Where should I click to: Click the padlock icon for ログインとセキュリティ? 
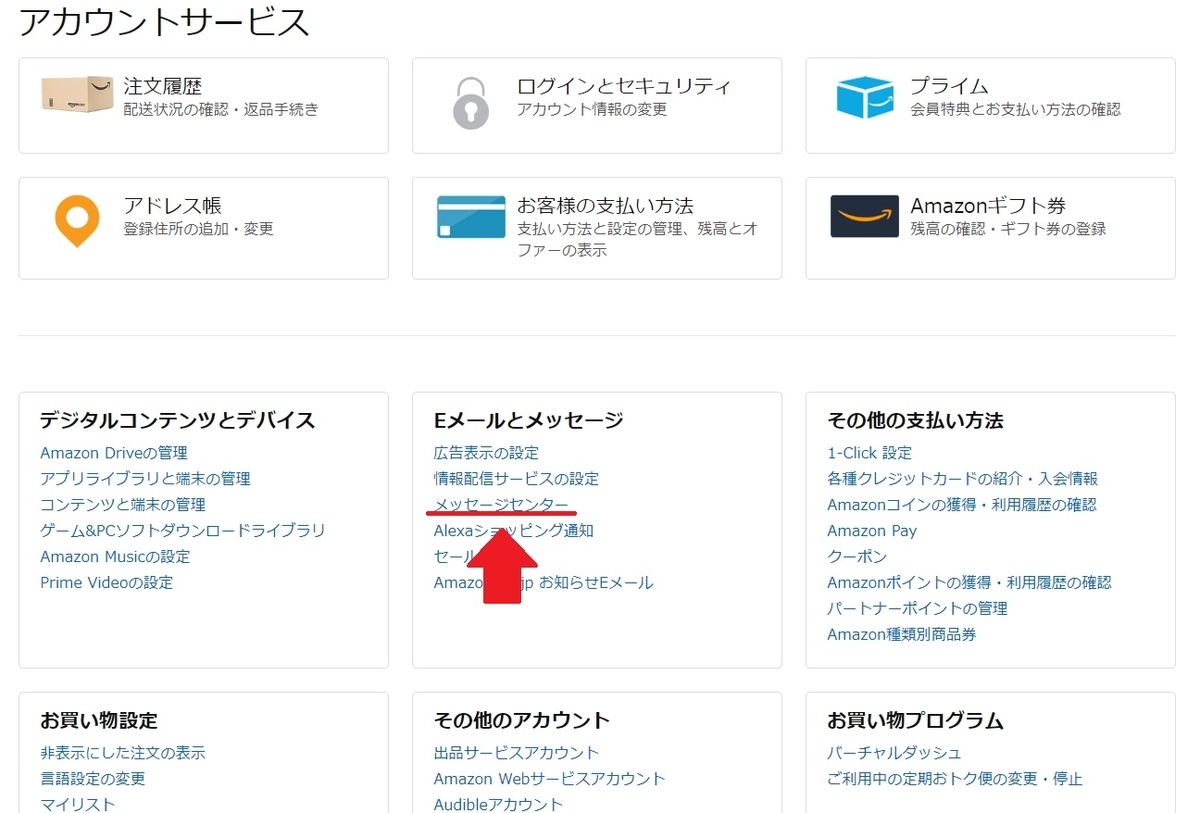tap(471, 101)
